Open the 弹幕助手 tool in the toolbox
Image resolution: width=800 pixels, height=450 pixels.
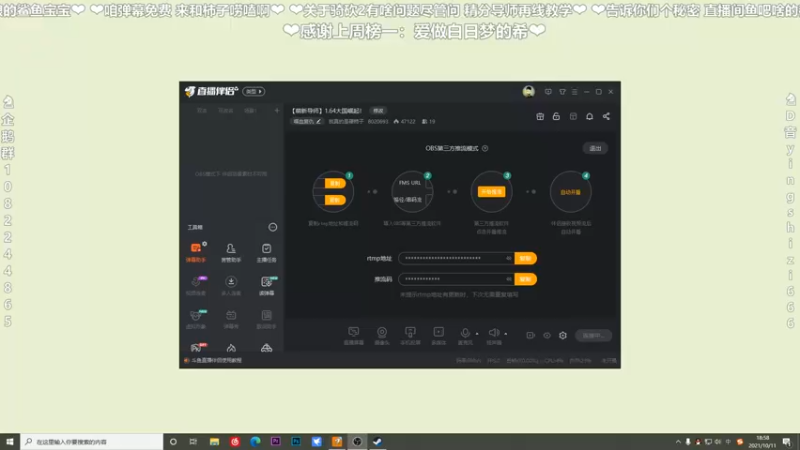(196, 252)
